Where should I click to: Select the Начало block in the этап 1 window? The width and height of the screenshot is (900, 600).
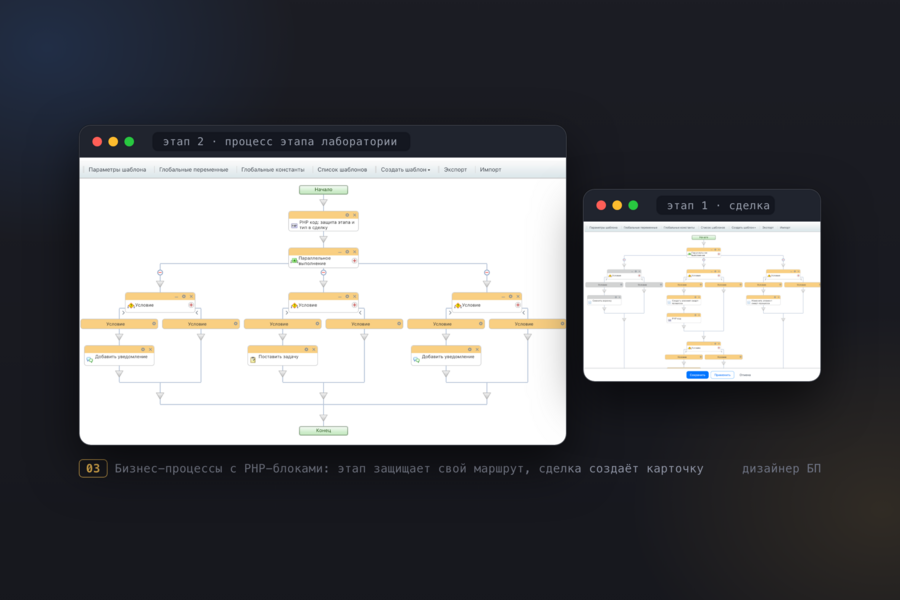click(x=703, y=237)
